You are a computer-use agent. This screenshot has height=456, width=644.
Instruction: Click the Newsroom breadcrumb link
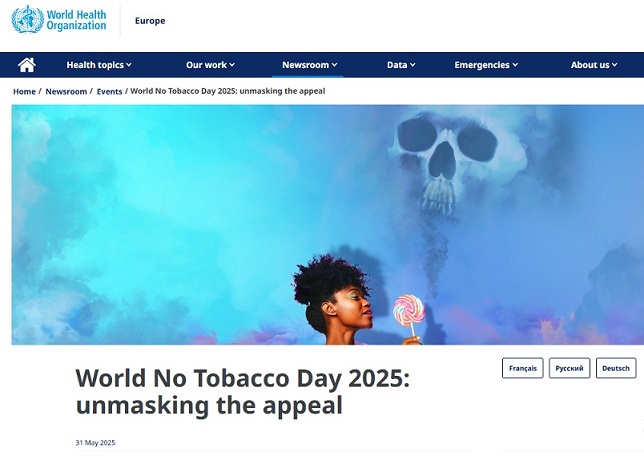click(65, 91)
